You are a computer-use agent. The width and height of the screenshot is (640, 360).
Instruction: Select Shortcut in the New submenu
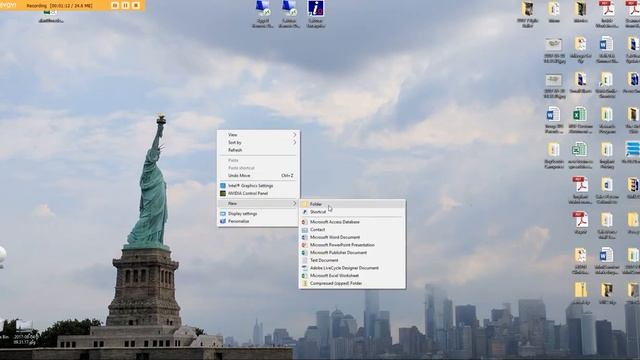[x=352, y=212]
